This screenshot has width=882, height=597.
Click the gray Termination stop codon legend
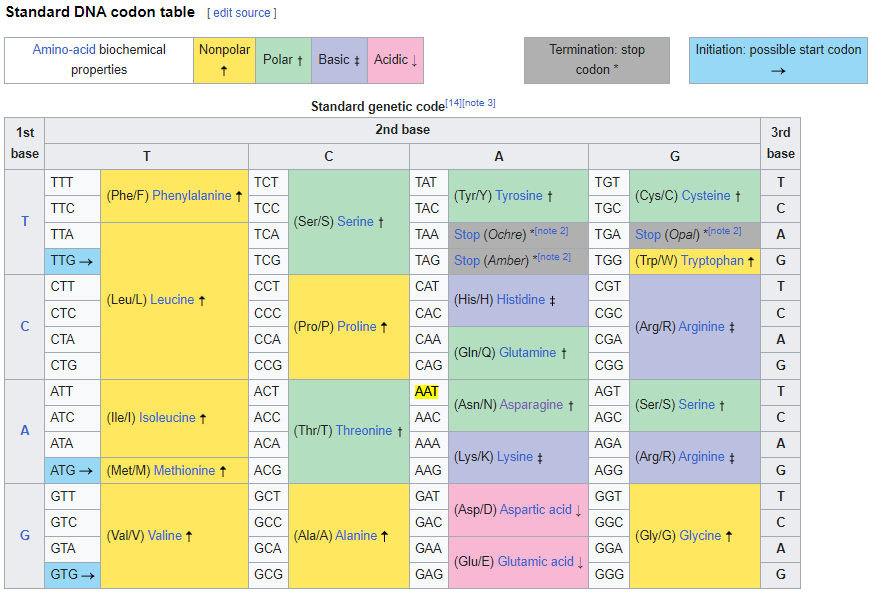coord(597,61)
